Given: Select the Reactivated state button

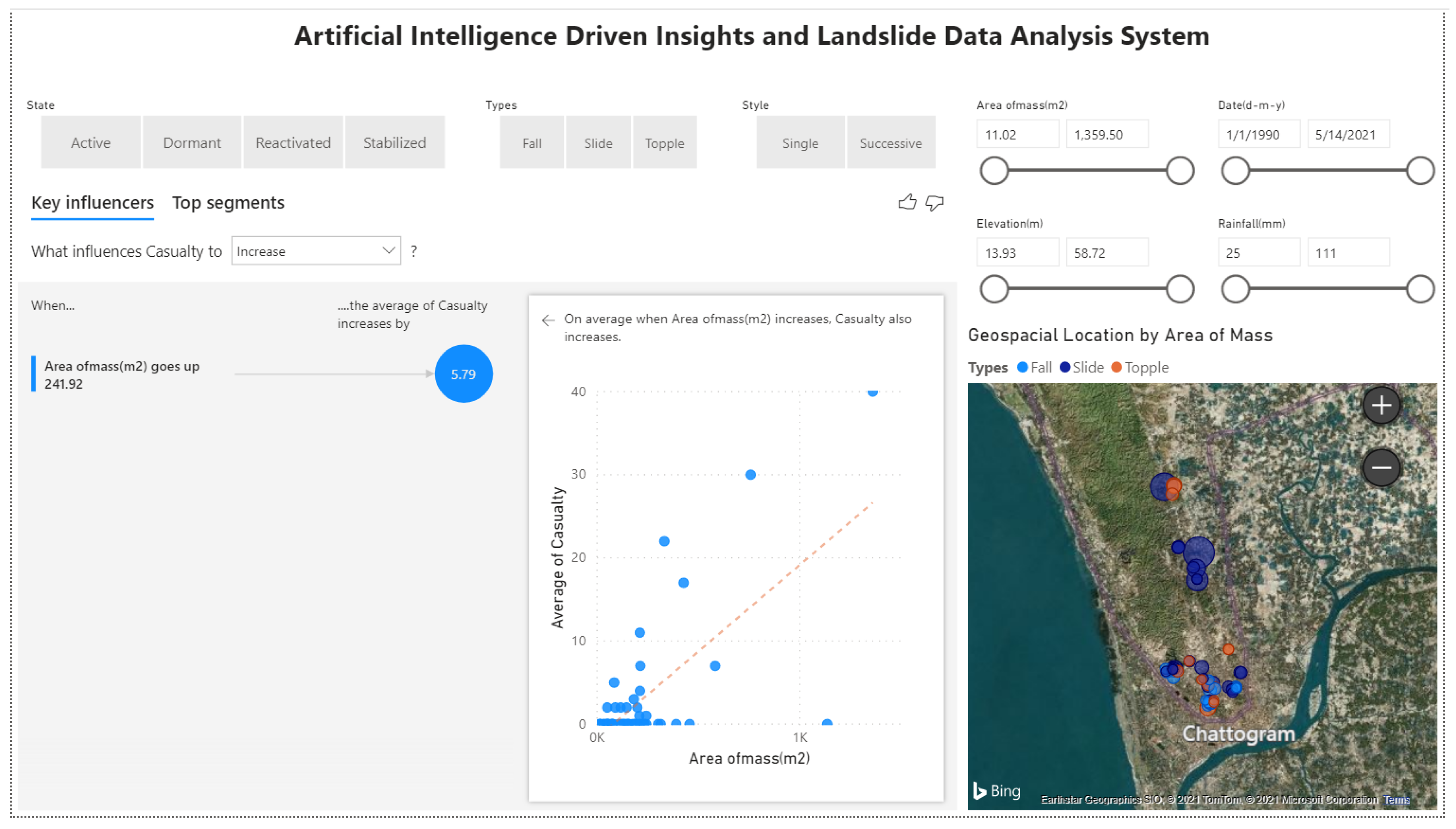Looking at the screenshot, I should coord(293,143).
